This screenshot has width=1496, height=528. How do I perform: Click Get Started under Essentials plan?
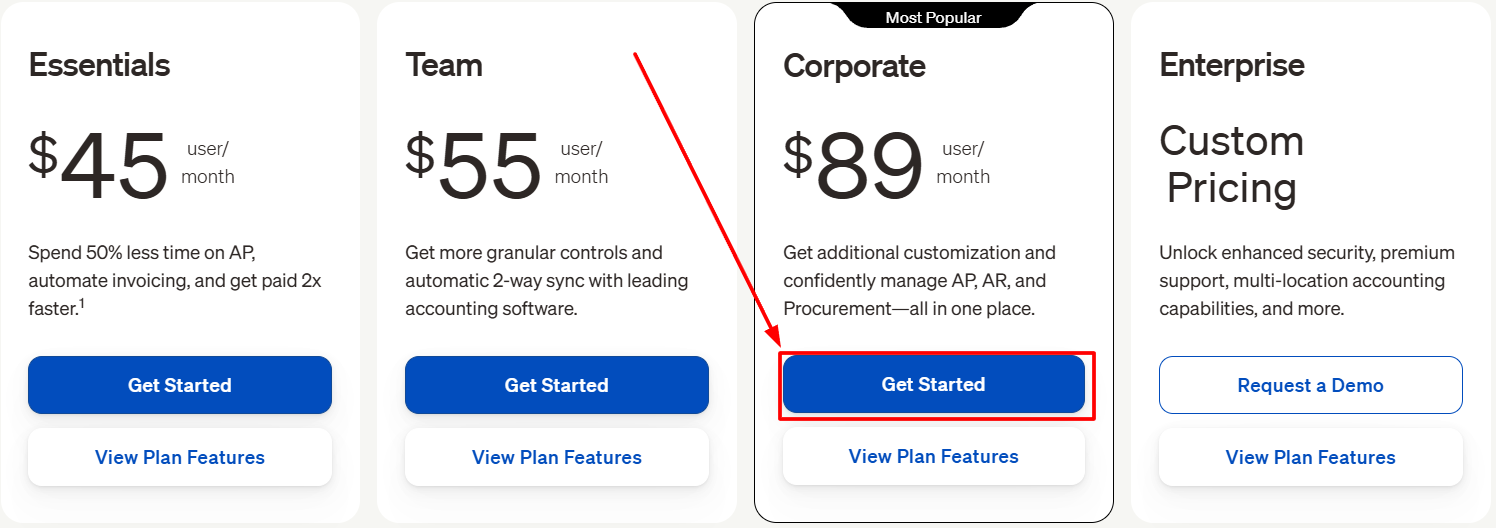click(180, 385)
